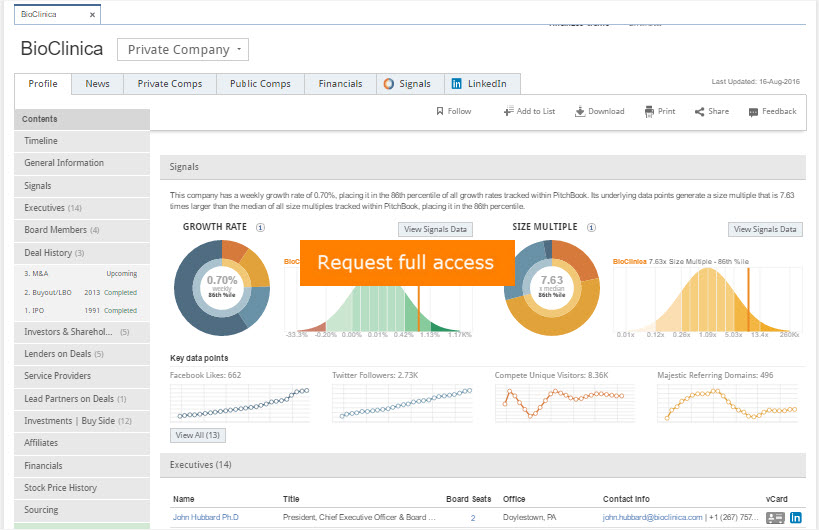Screen dimensions: 819x530
Task: Click the Size Multiple donut chart
Action: (x=552, y=288)
